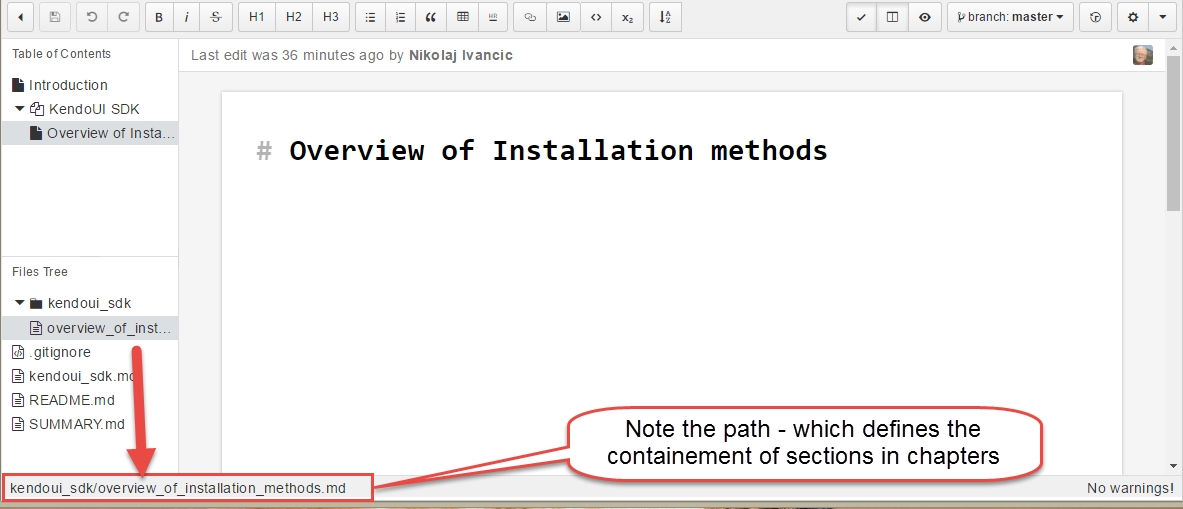The height and width of the screenshot is (509, 1183).
Task: Select SUMMARY.md in the files tree
Action: [76, 424]
